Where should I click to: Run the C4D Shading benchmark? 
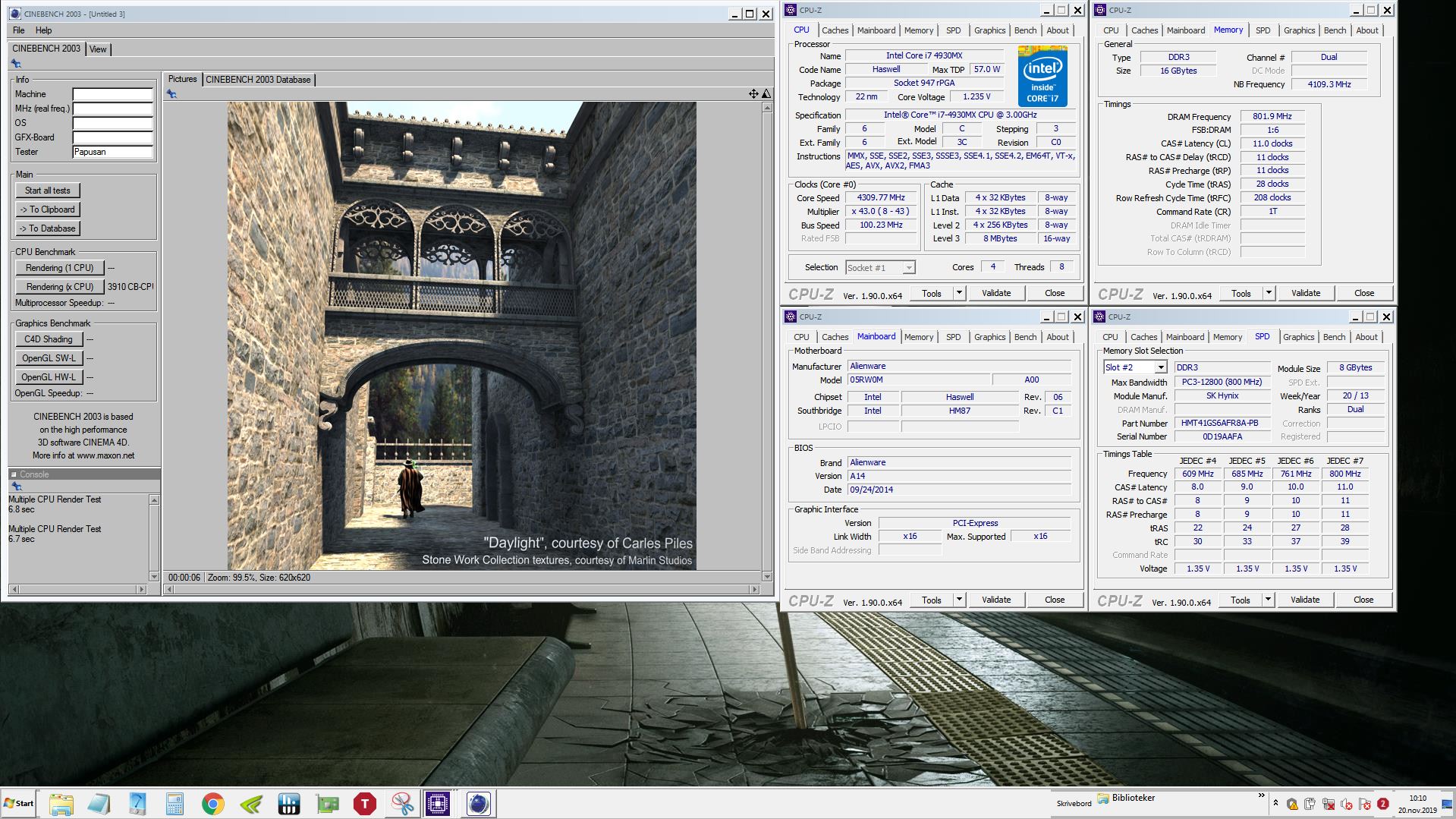(x=48, y=339)
